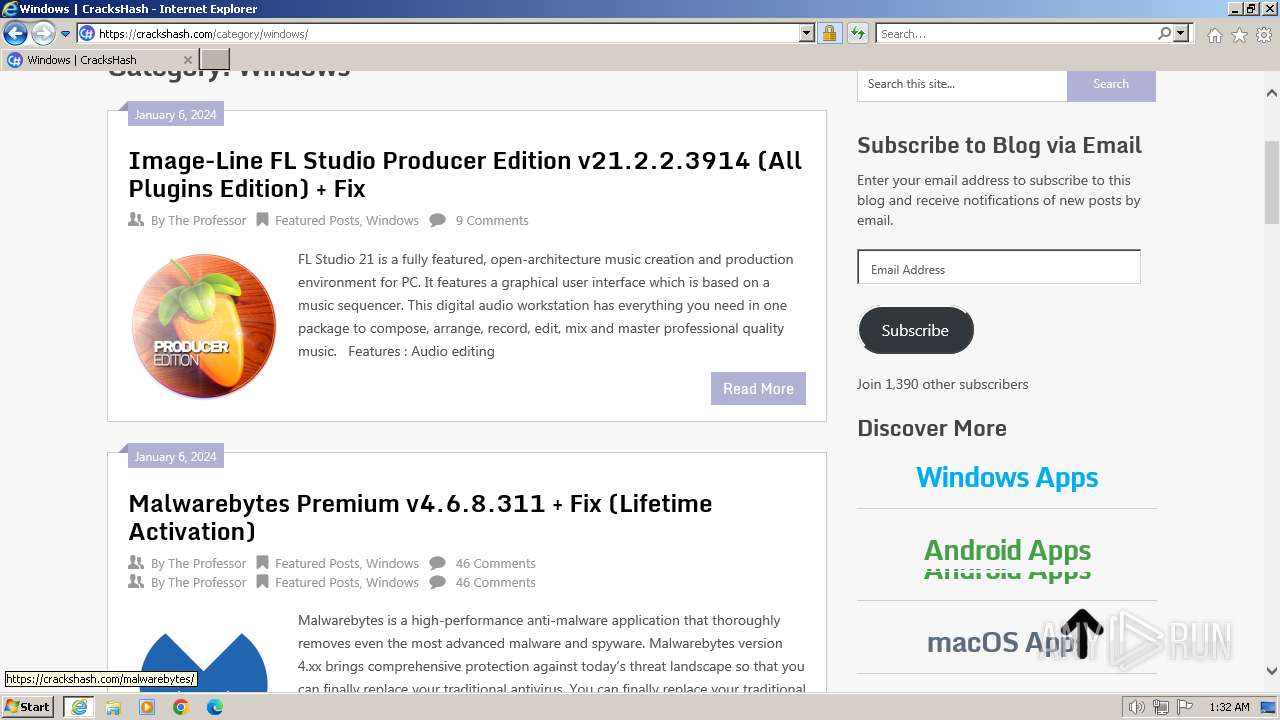Viewport: 1280px width, 720px height.
Task: Open Tools gear icon
Action: 1264,35
